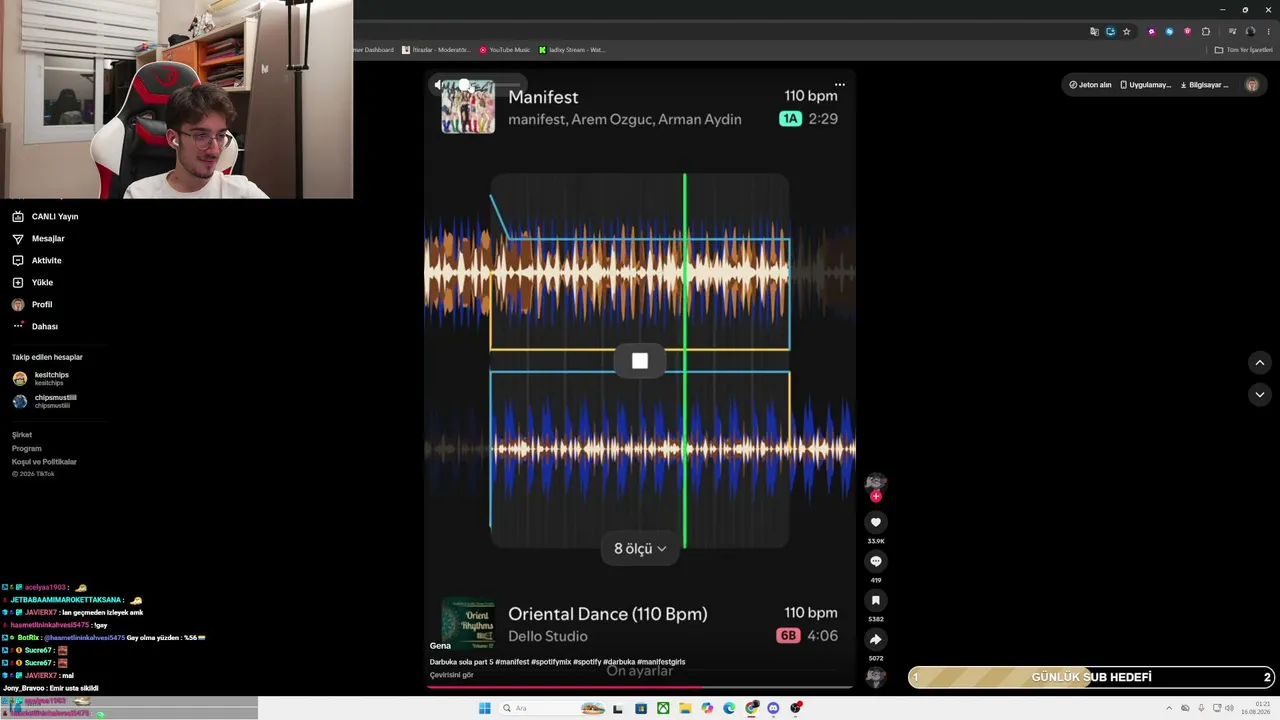
Task: Open the comments bubble icon
Action: point(876,561)
